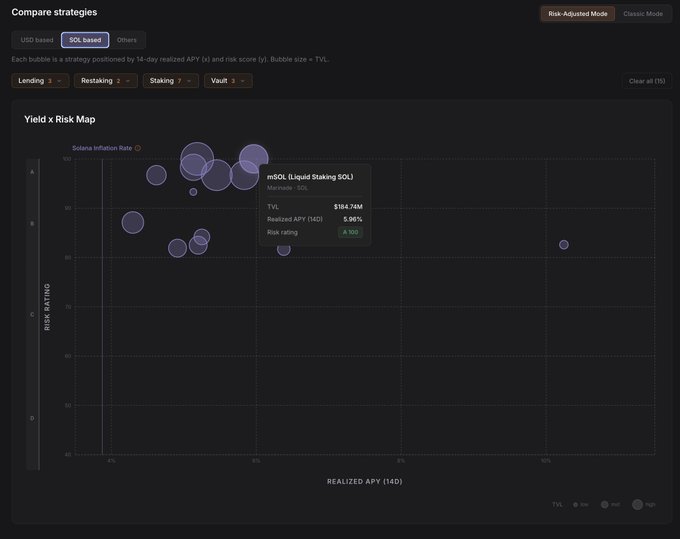The height and width of the screenshot is (539, 680).
Task: Select the Others tab
Action: (126, 40)
